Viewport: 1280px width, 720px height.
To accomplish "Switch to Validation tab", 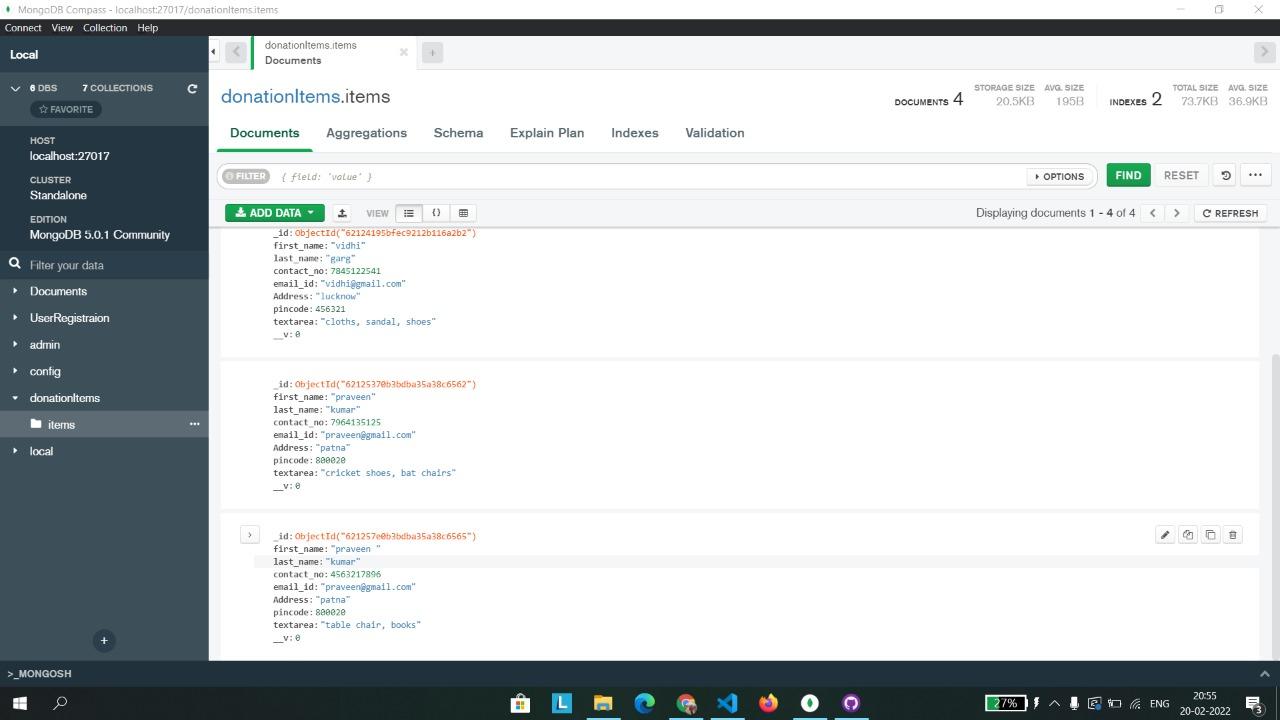I will click(714, 133).
